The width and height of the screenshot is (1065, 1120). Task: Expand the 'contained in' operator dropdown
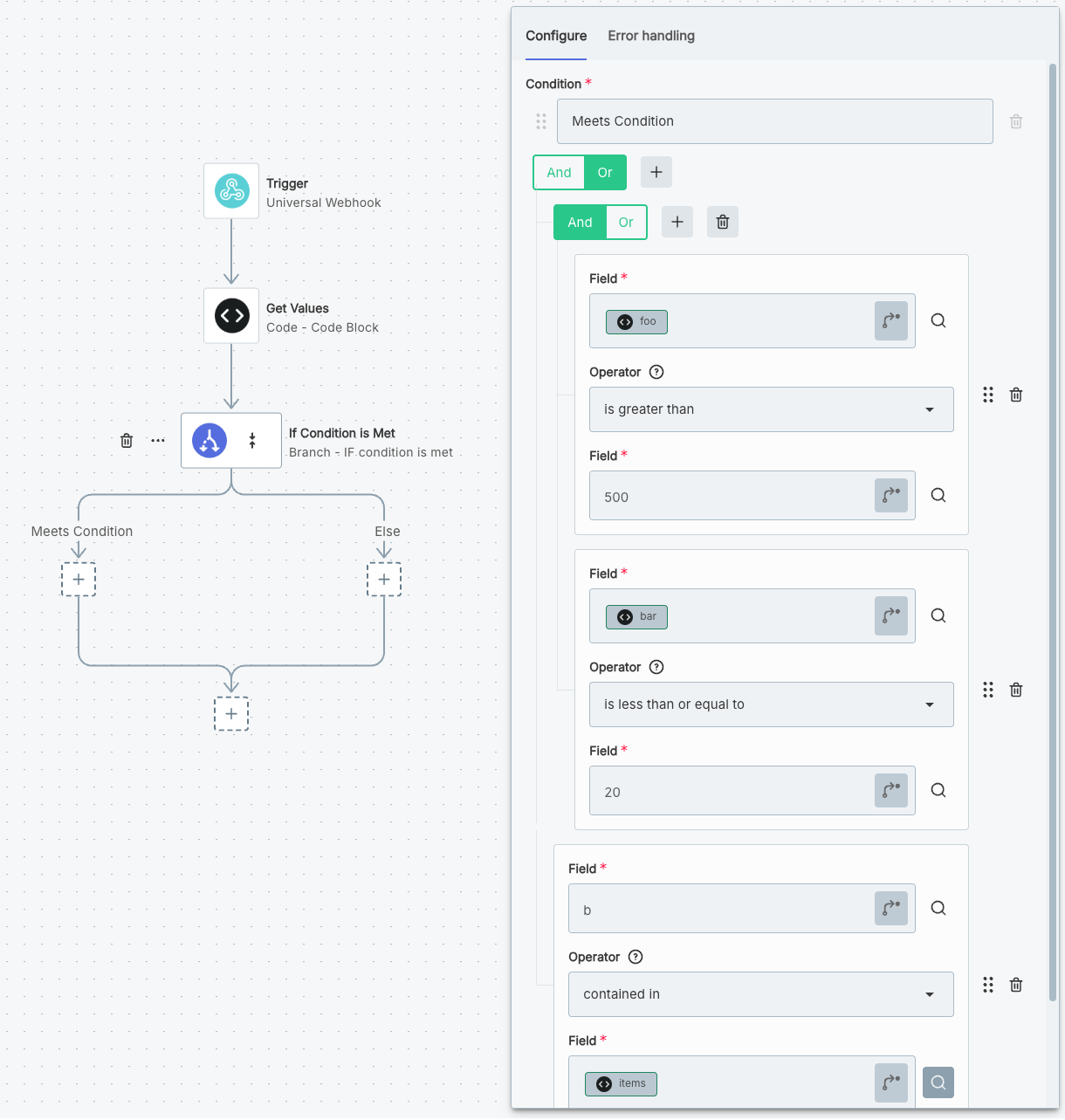click(760, 994)
